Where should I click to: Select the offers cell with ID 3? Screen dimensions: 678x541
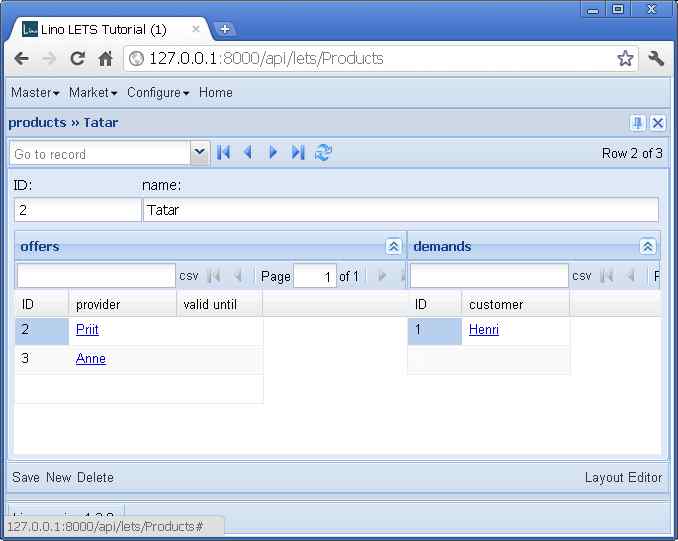[x=42, y=360]
